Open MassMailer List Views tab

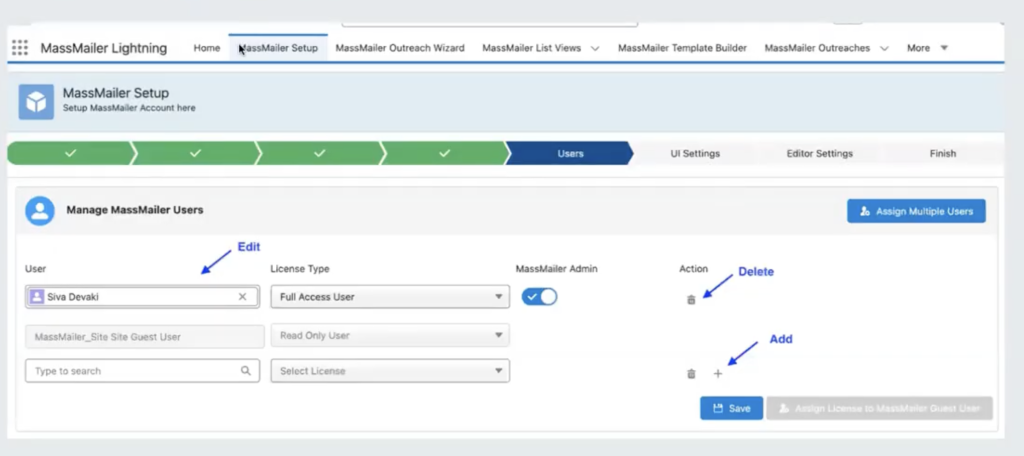[532, 48]
